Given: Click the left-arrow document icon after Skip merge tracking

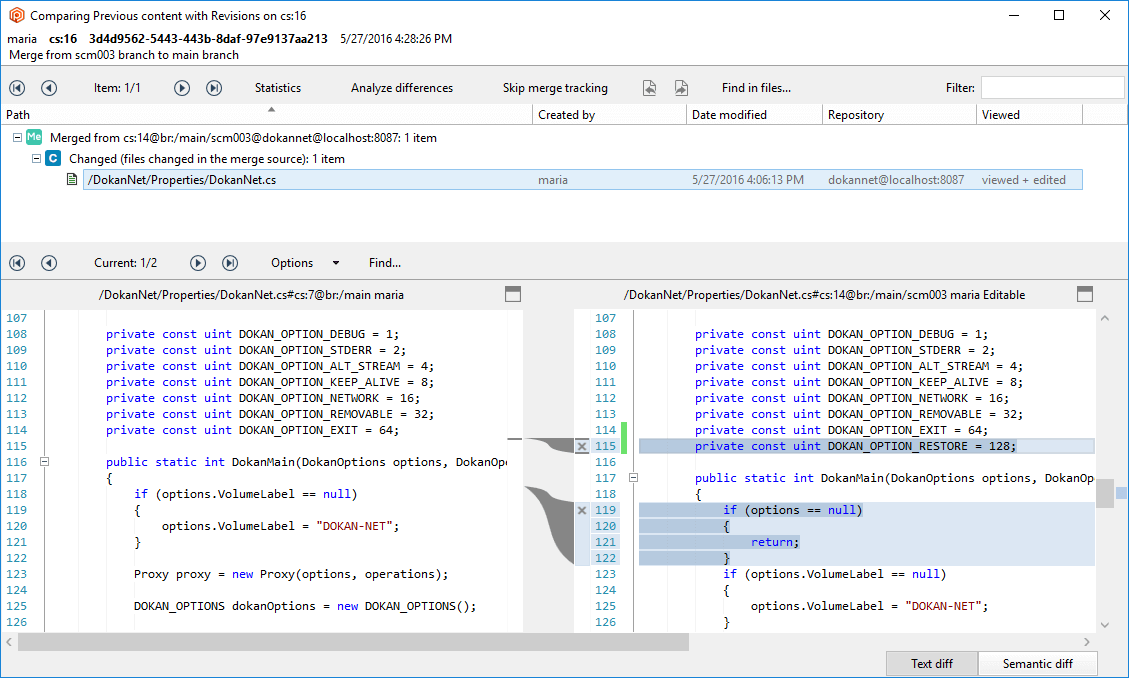Looking at the screenshot, I should click(649, 88).
